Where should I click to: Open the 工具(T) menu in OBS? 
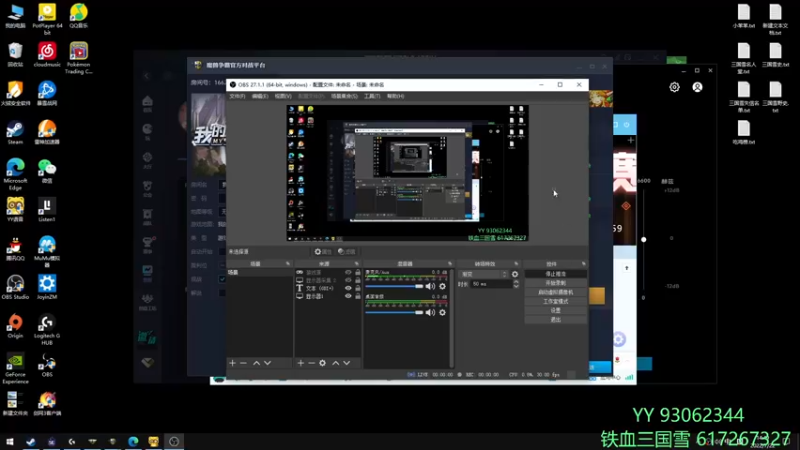(372, 96)
